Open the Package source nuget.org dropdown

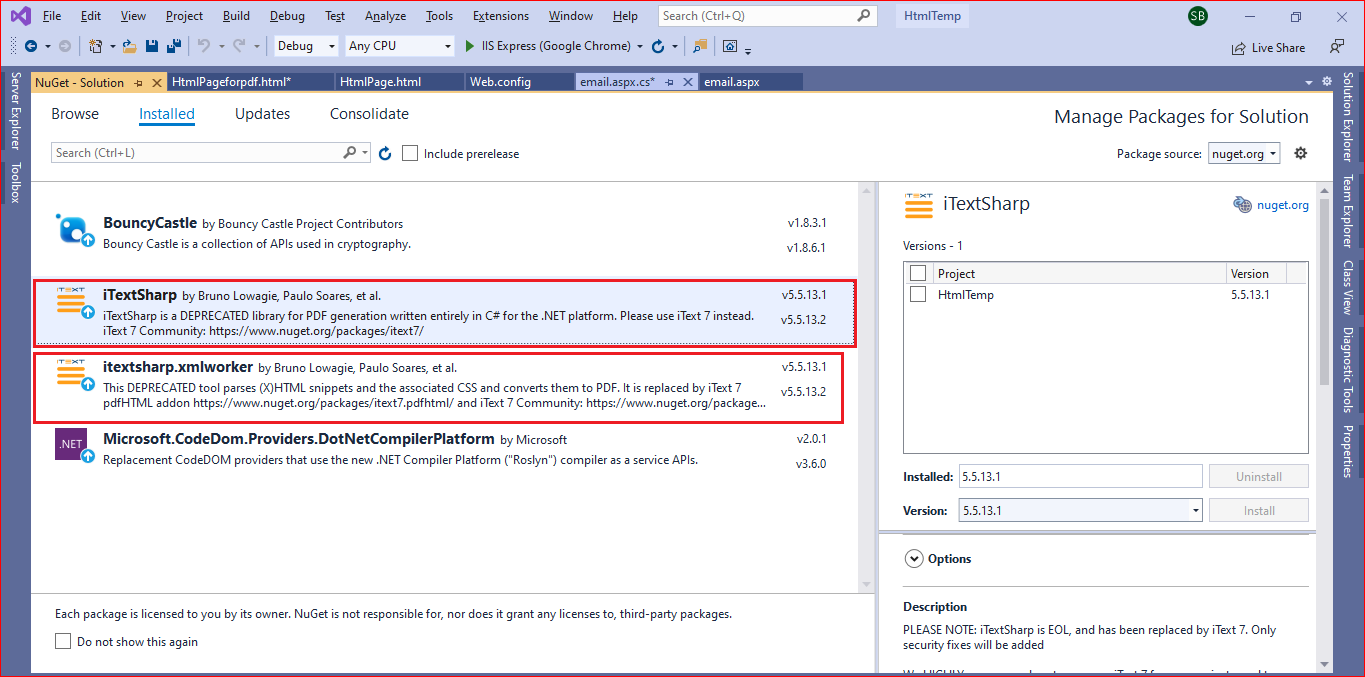pyautogui.click(x=1244, y=153)
